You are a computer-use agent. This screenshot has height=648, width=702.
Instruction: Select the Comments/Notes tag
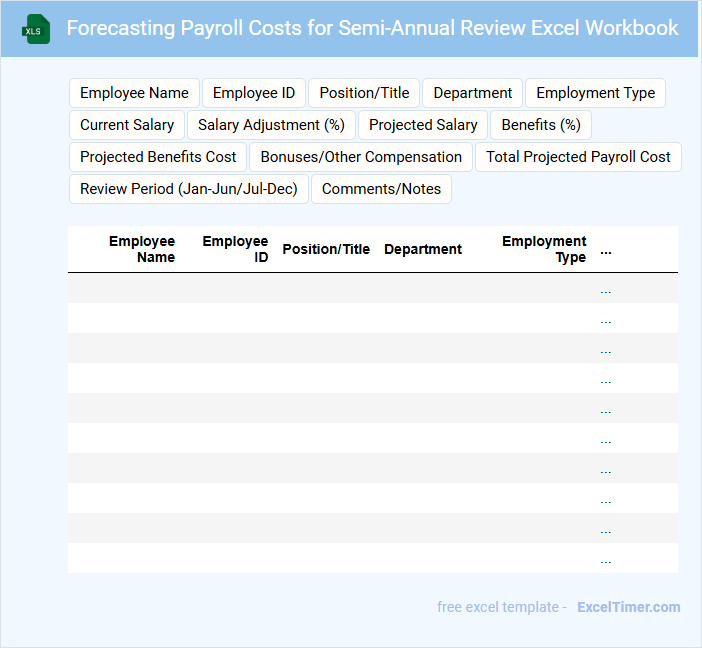381,189
